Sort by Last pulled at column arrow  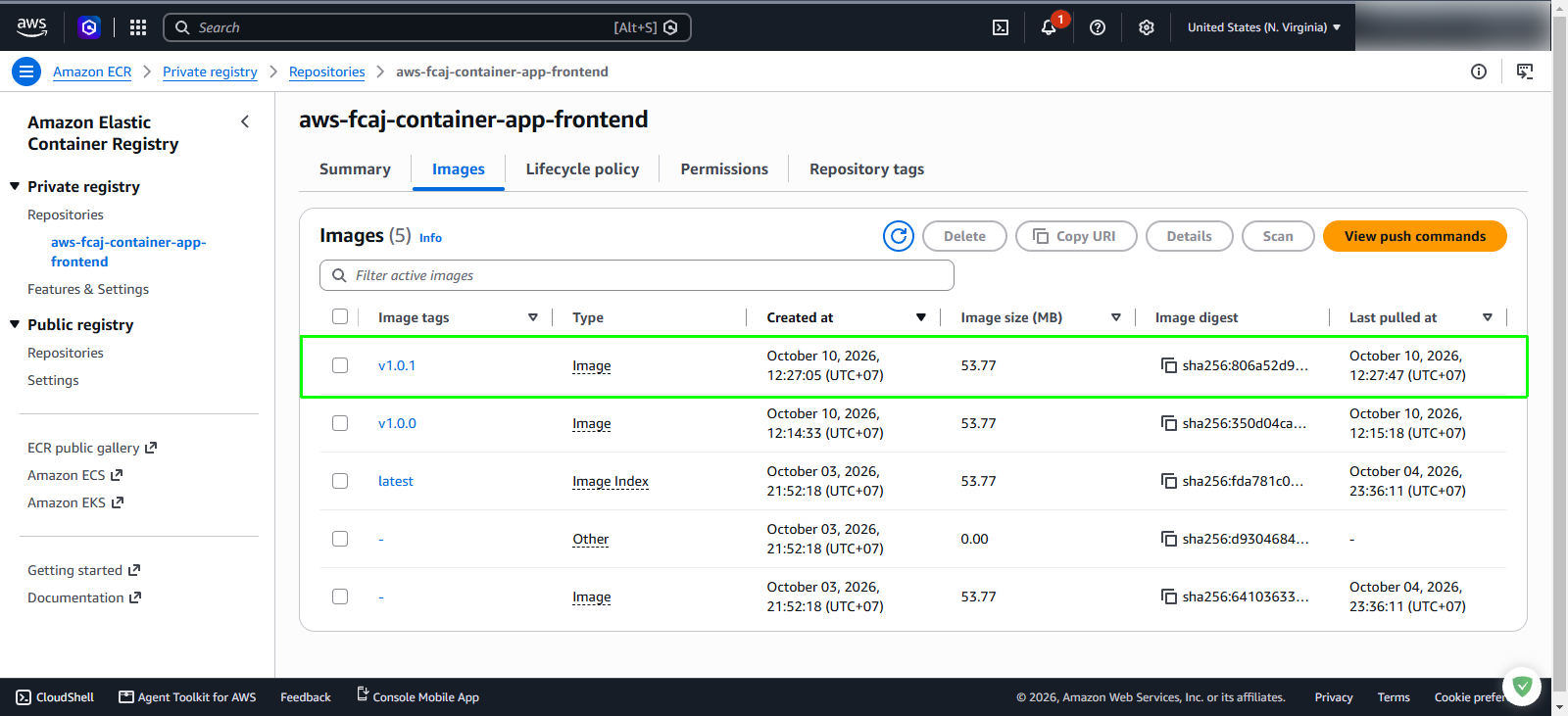(x=1488, y=317)
